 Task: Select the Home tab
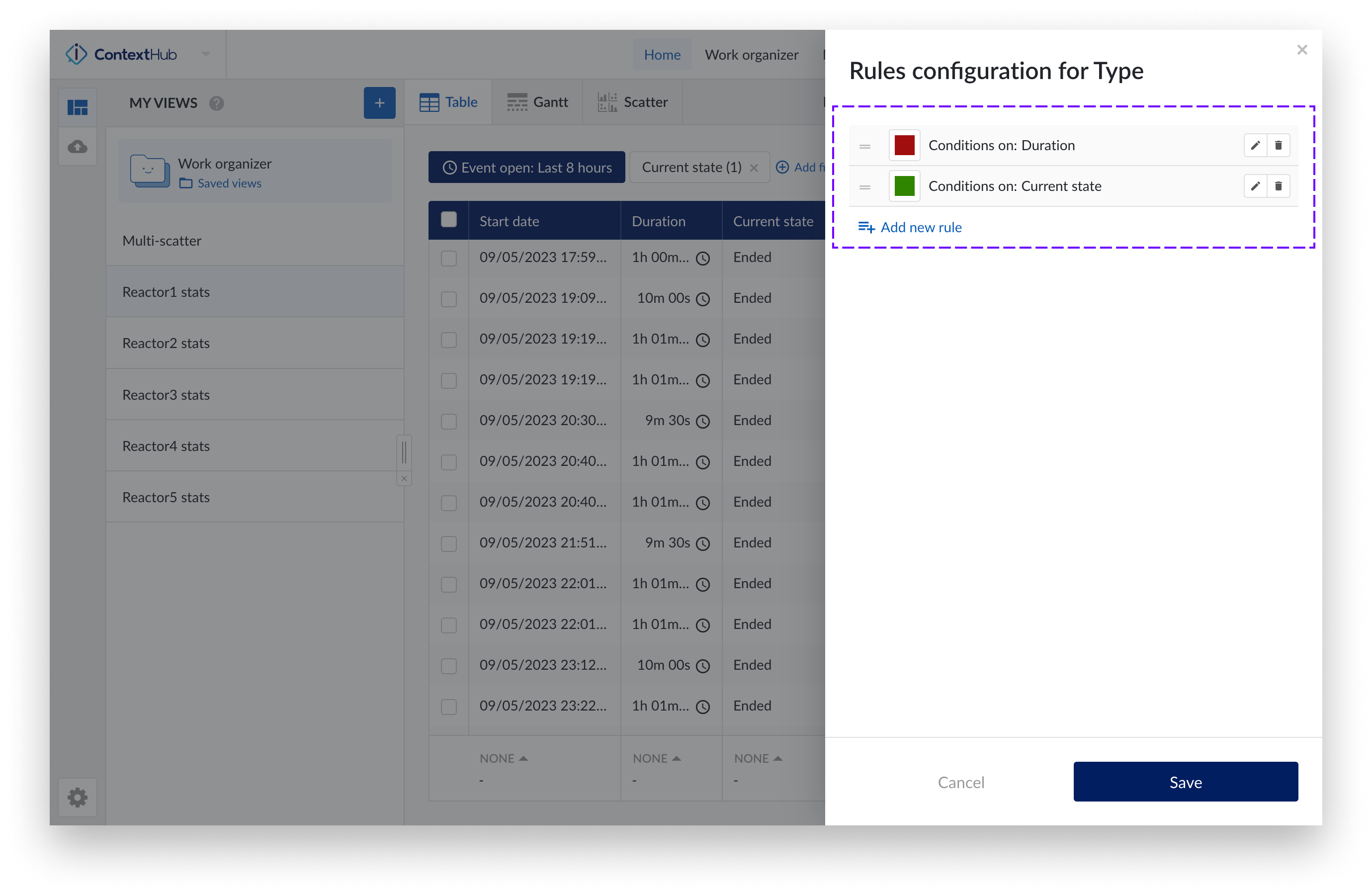662,54
